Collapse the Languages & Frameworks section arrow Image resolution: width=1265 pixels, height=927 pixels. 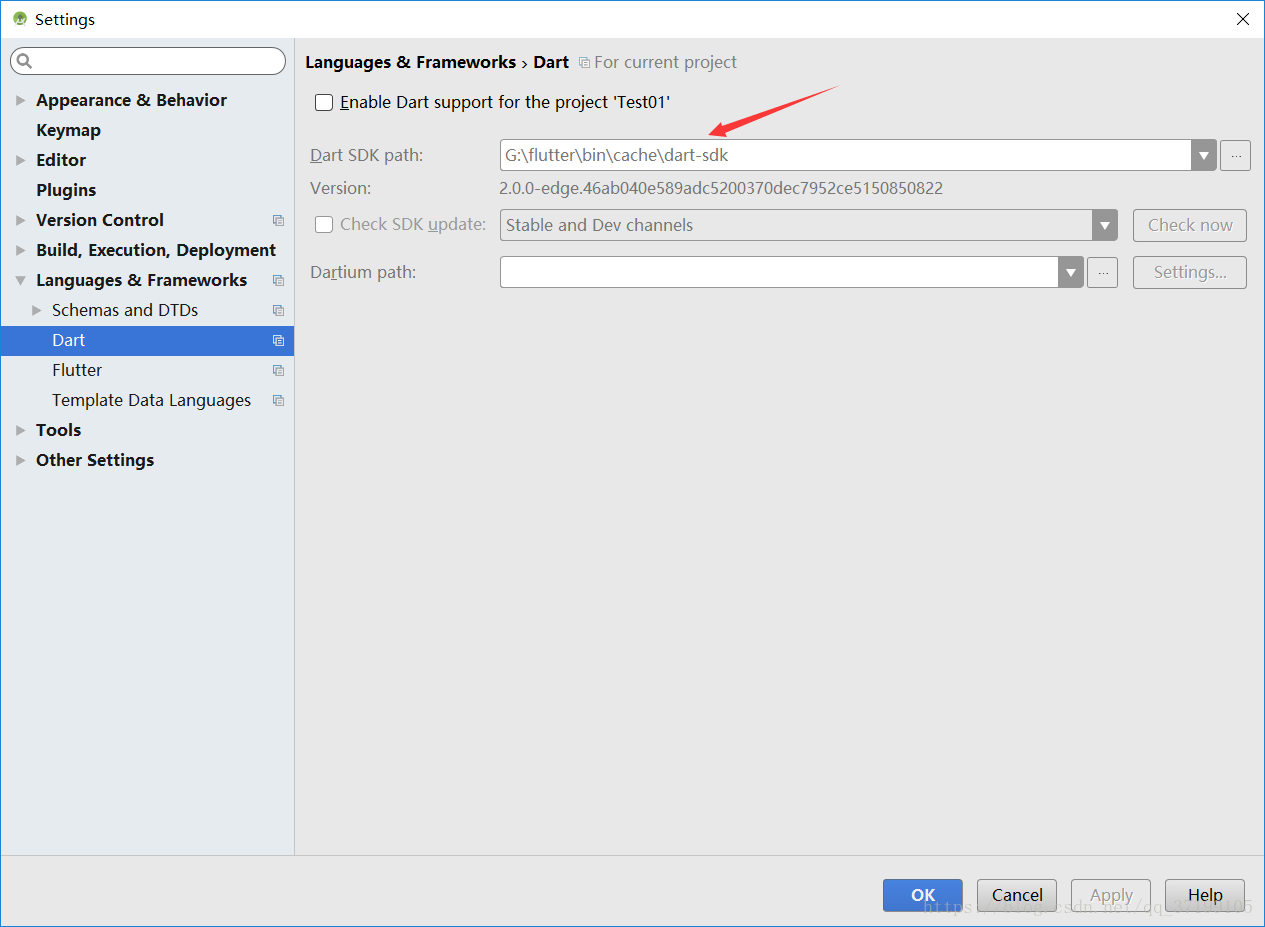click(21, 281)
